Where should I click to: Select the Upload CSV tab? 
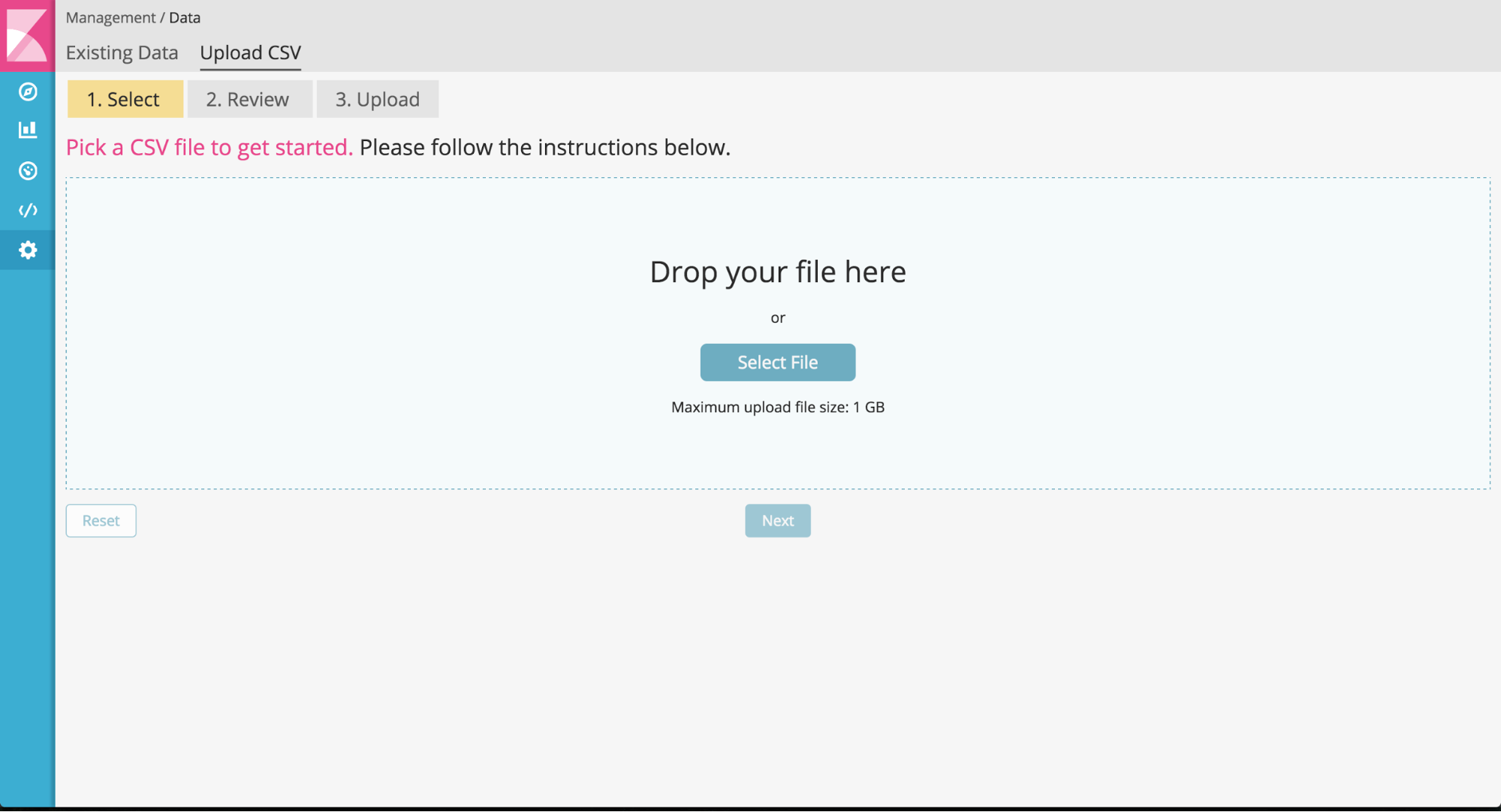coord(250,53)
